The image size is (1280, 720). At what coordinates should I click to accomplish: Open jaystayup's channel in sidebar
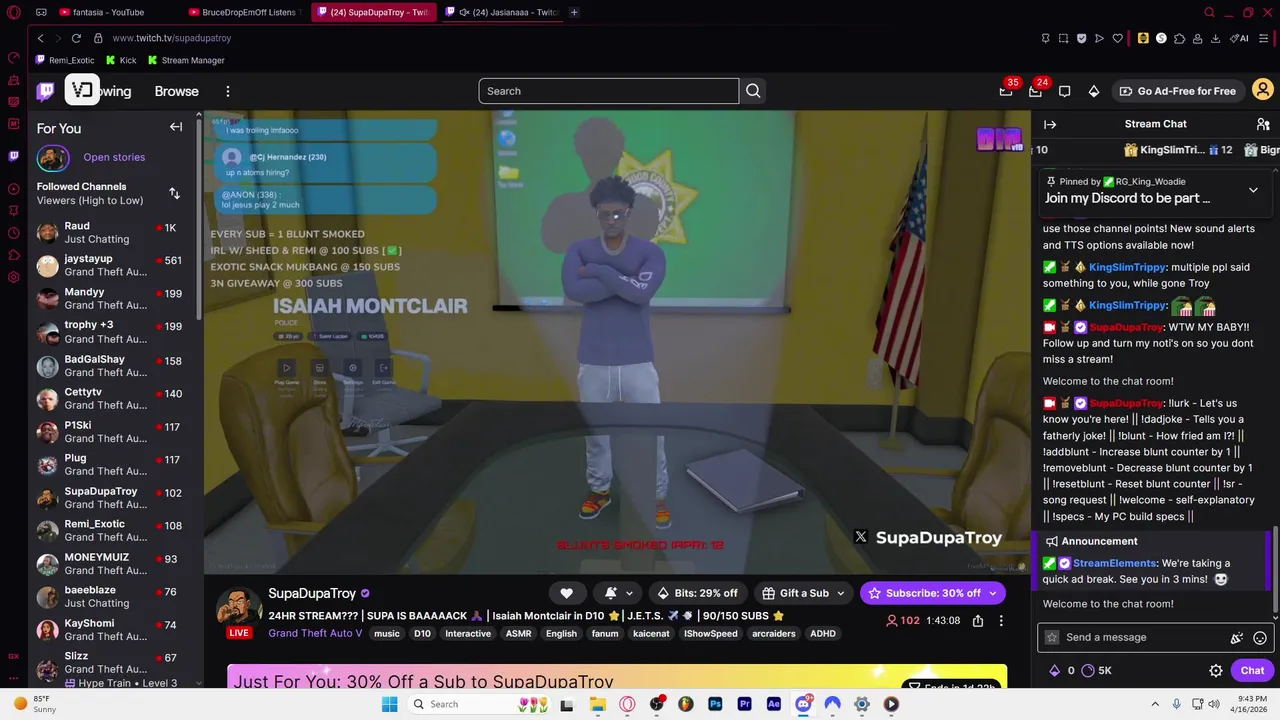pyautogui.click(x=114, y=265)
